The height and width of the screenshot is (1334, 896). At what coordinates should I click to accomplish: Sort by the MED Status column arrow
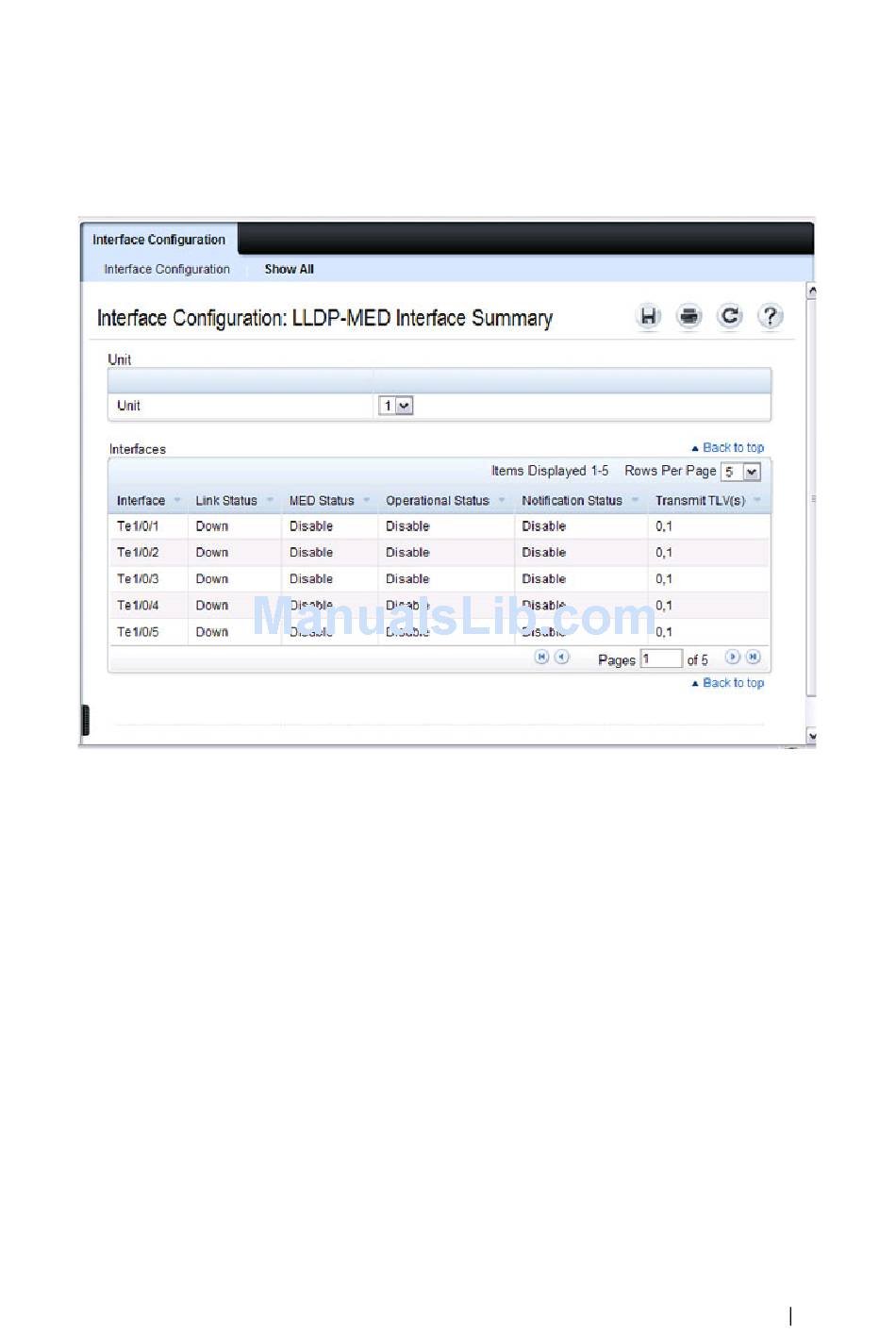[x=366, y=500]
